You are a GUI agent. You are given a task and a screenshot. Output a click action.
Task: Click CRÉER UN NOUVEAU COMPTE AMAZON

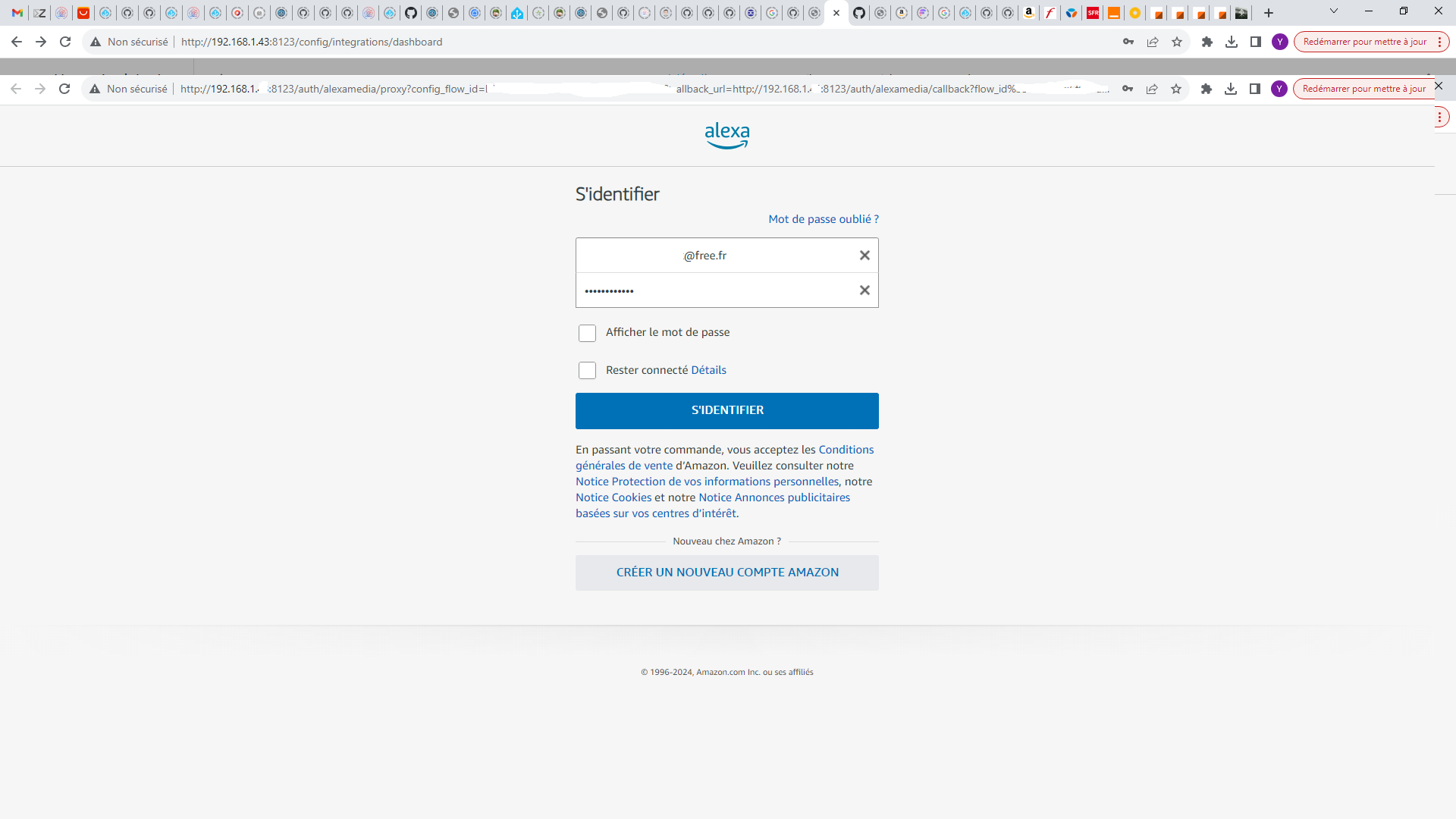(727, 573)
